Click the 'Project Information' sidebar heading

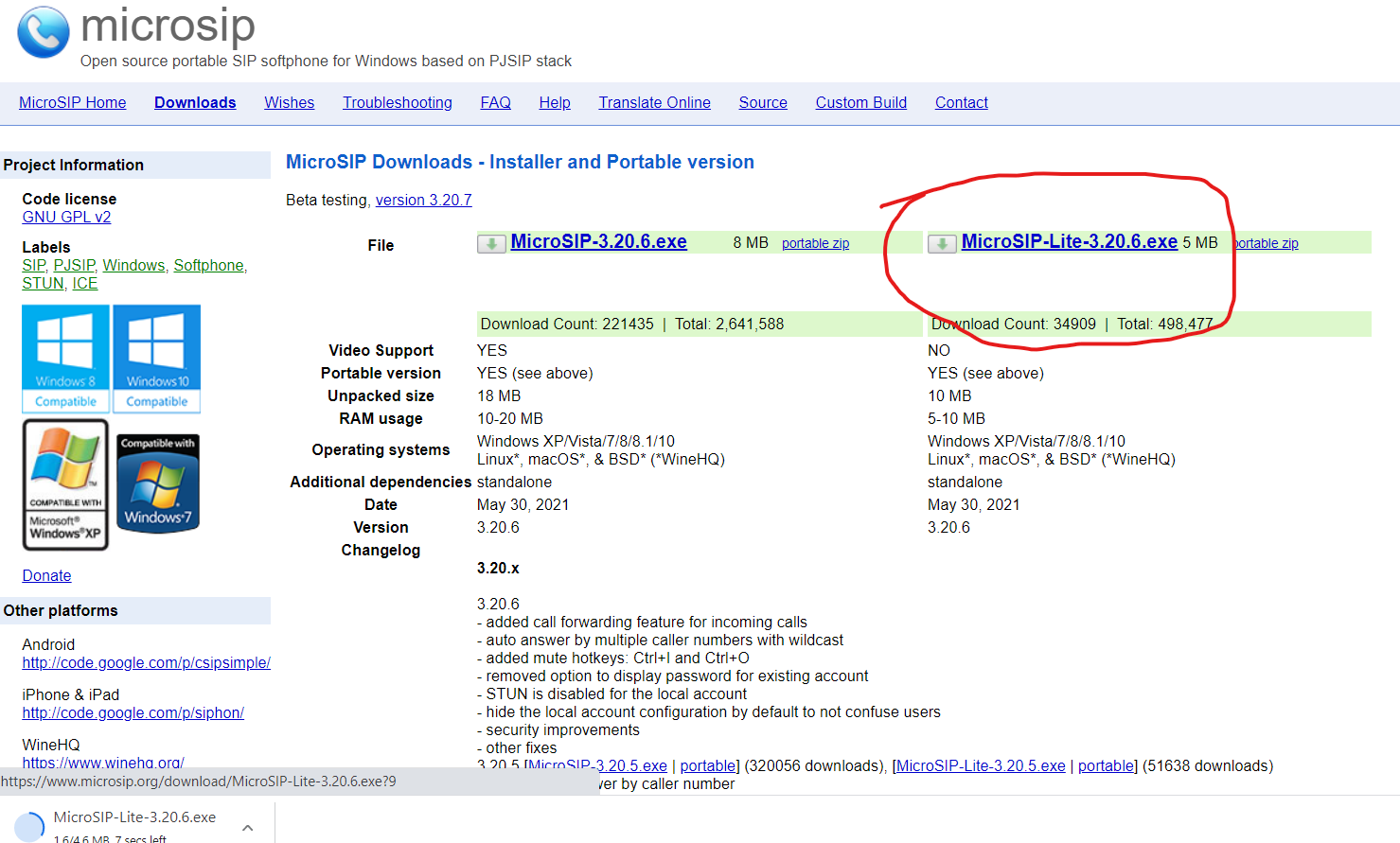coord(74,165)
